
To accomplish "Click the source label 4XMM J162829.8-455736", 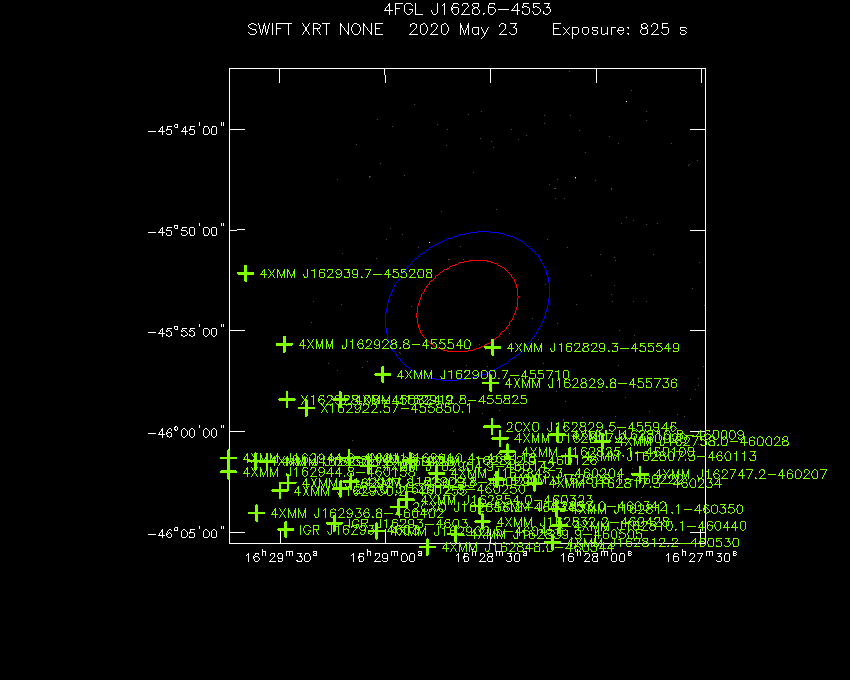I will click(x=591, y=383).
